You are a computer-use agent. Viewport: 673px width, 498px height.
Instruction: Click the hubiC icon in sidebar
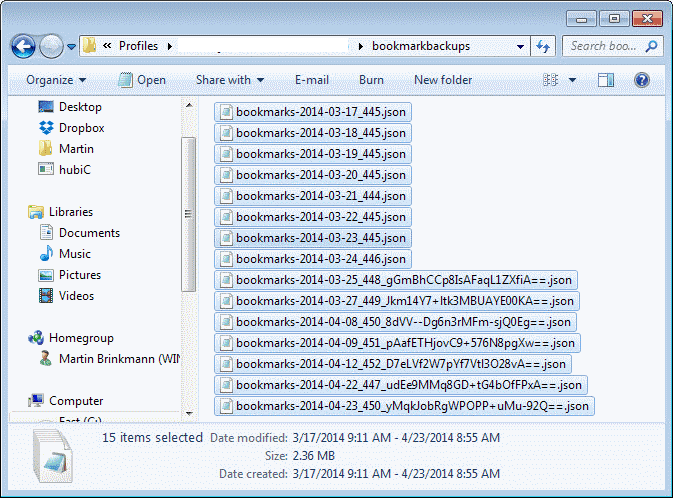tap(46, 170)
